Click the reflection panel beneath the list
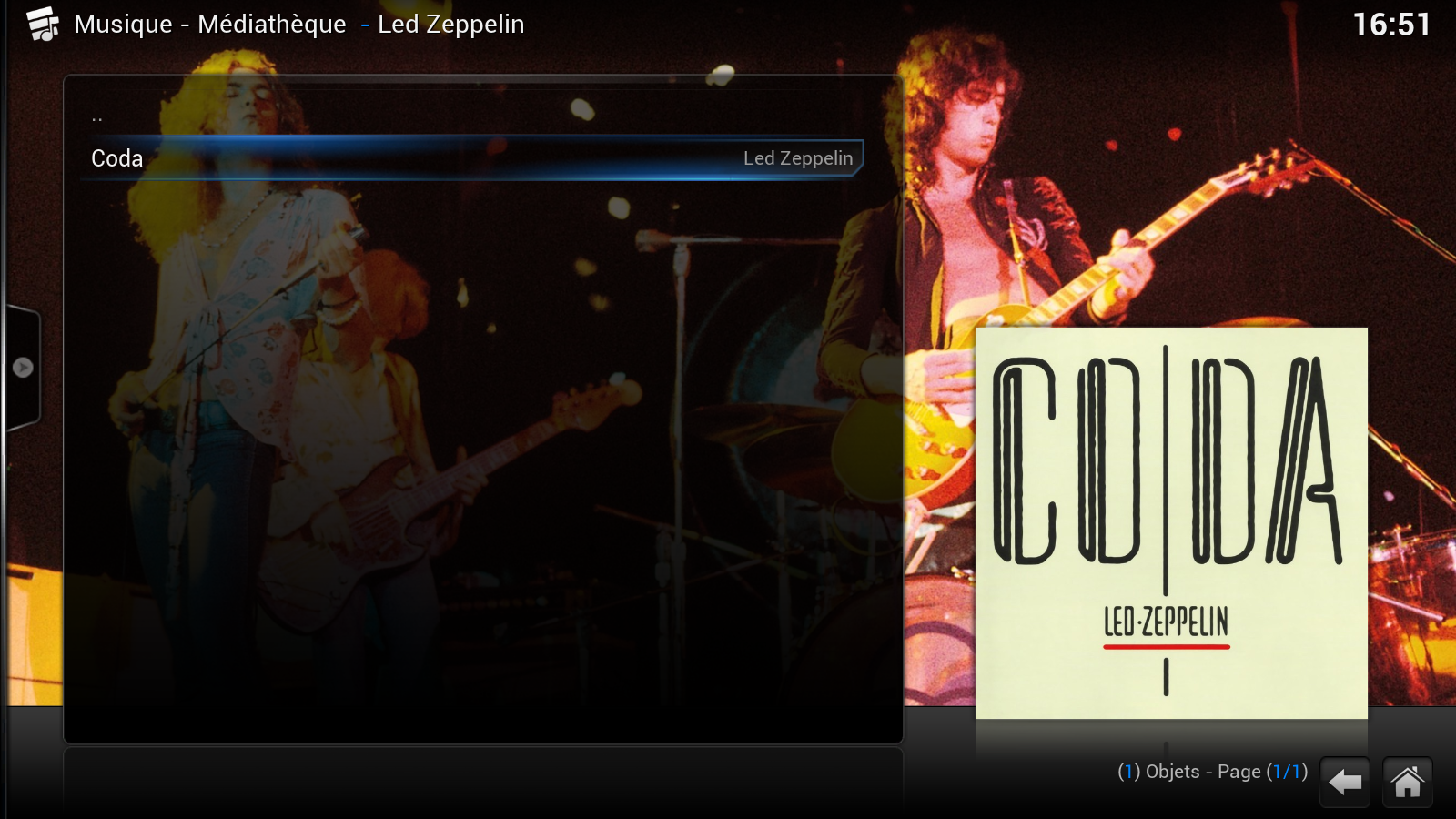1456x819 pixels. pos(482,783)
